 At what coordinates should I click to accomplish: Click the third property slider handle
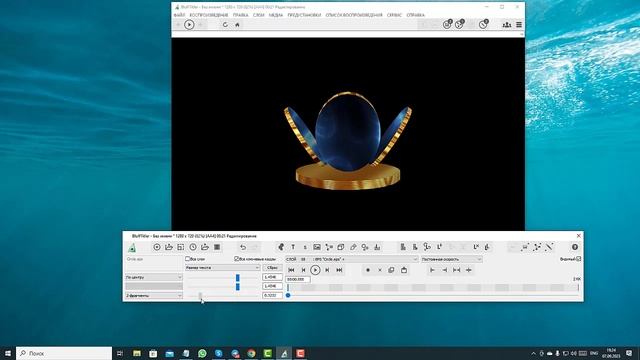click(x=200, y=296)
